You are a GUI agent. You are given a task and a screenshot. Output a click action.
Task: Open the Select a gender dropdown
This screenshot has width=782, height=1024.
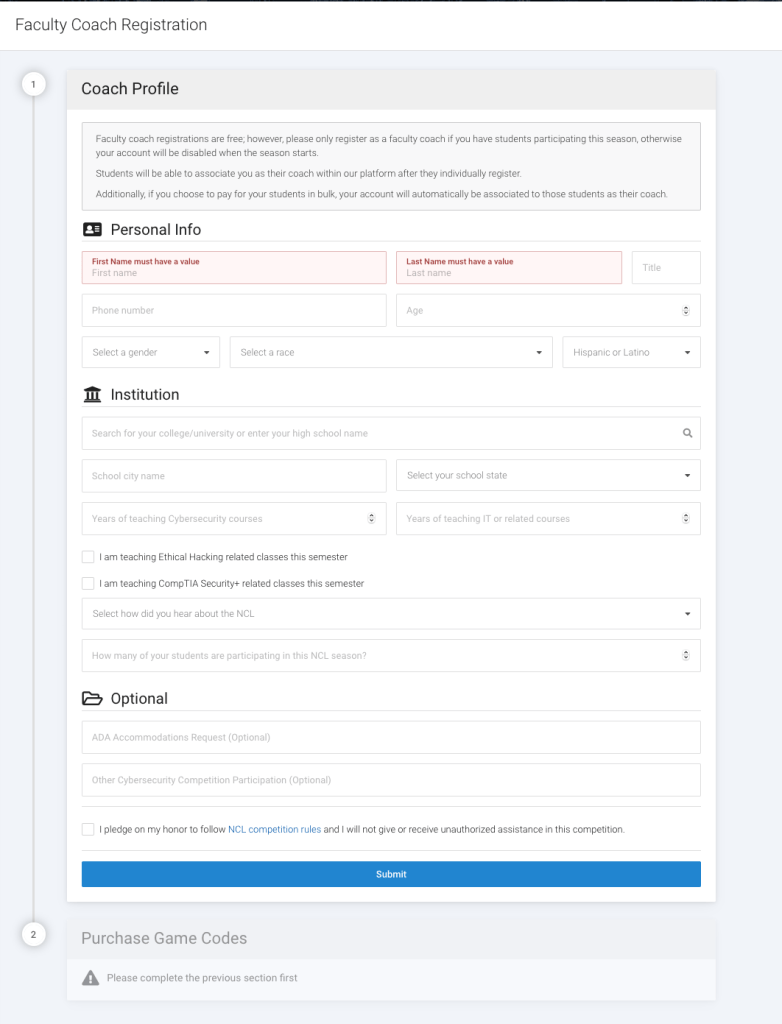(x=155, y=352)
